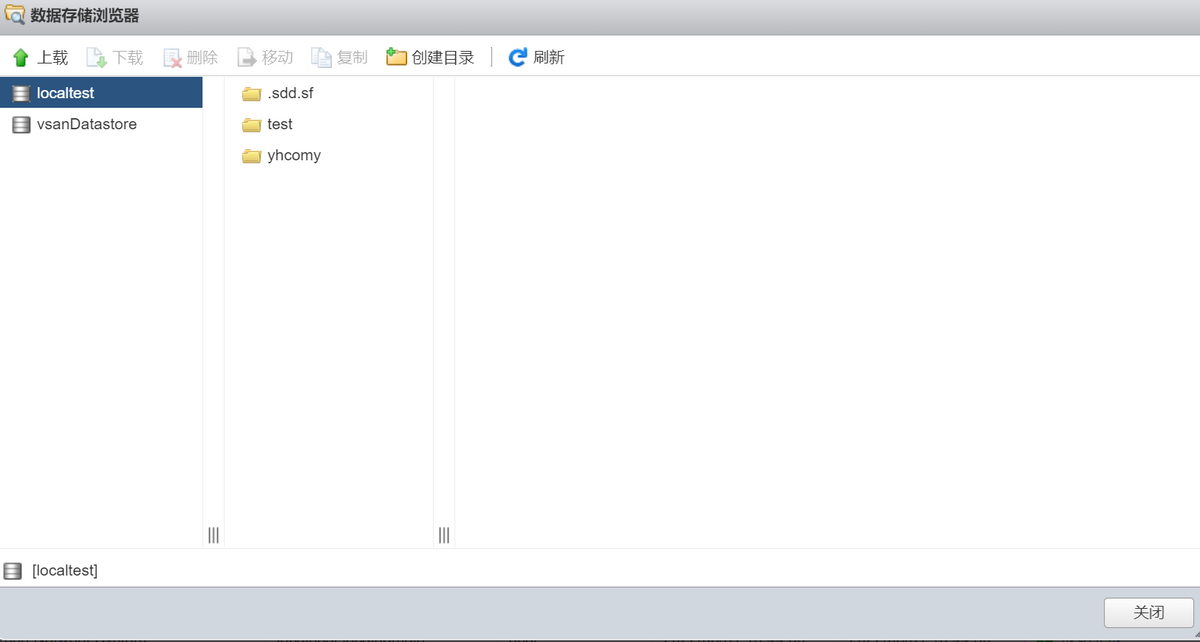Click the [localtest] path text
Viewport: 1200px width, 642px height.
(x=65, y=571)
